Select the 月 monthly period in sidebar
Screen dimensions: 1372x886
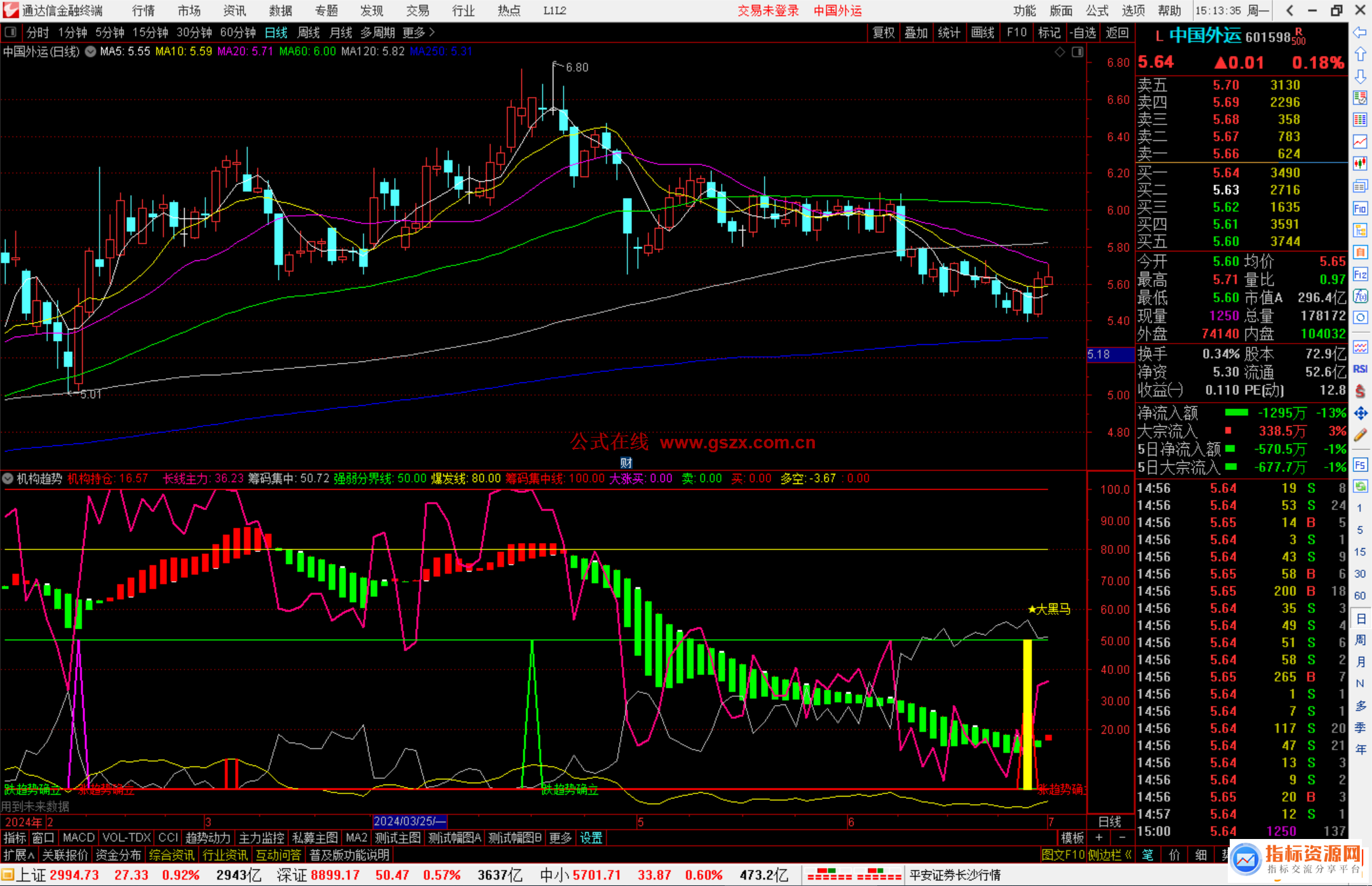click(1360, 662)
